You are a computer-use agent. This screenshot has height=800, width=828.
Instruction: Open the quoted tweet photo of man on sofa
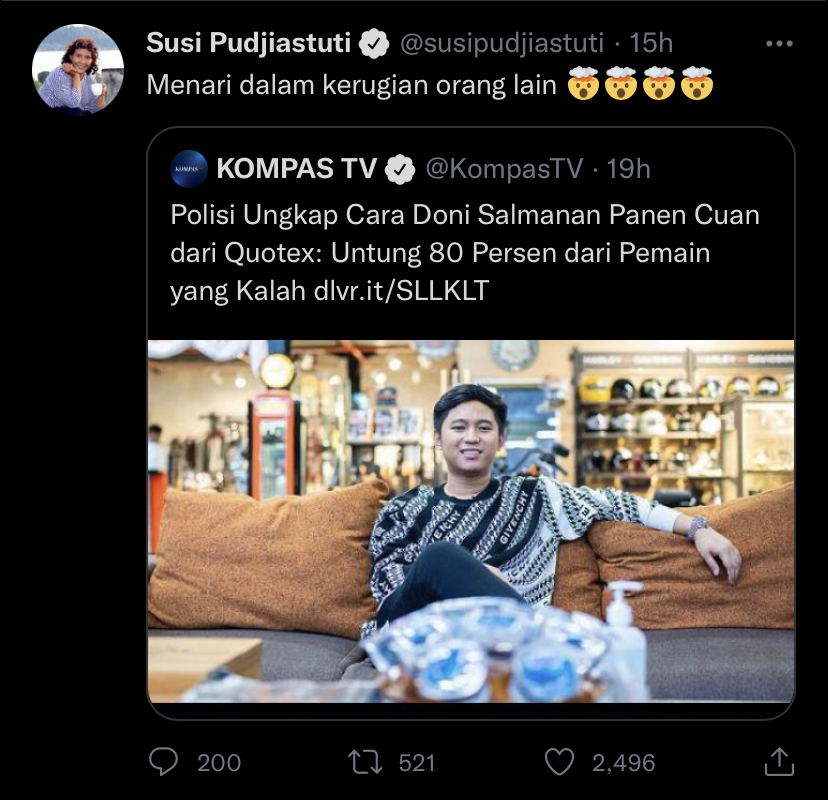click(471, 520)
